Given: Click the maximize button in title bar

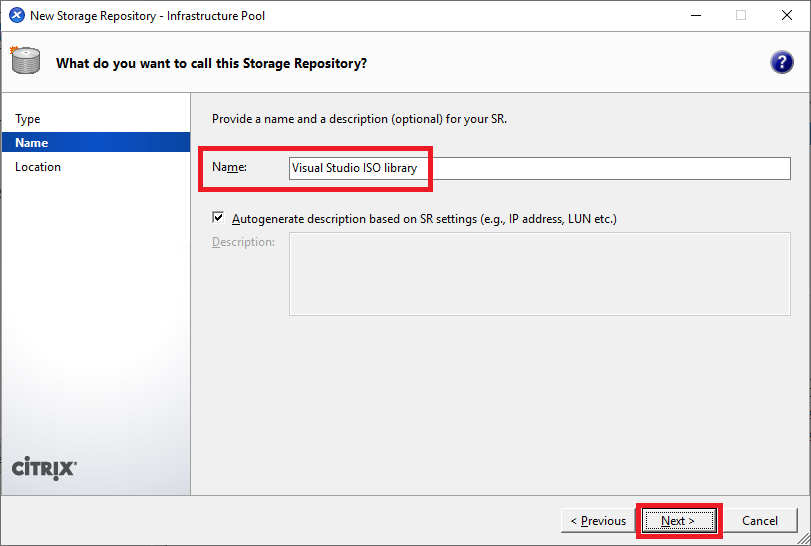Looking at the screenshot, I should [741, 16].
